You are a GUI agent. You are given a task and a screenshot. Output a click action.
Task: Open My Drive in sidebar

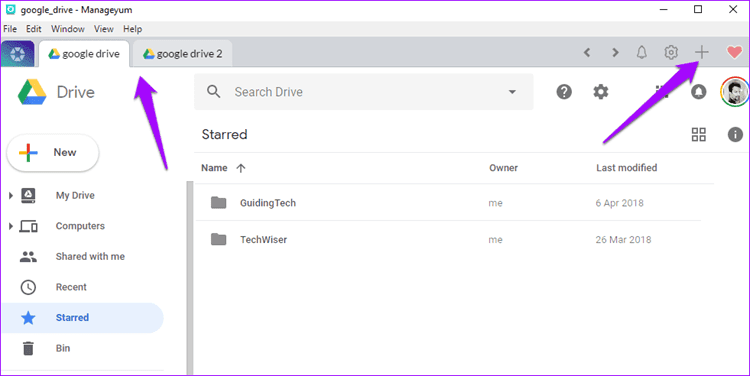(x=75, y=195)
